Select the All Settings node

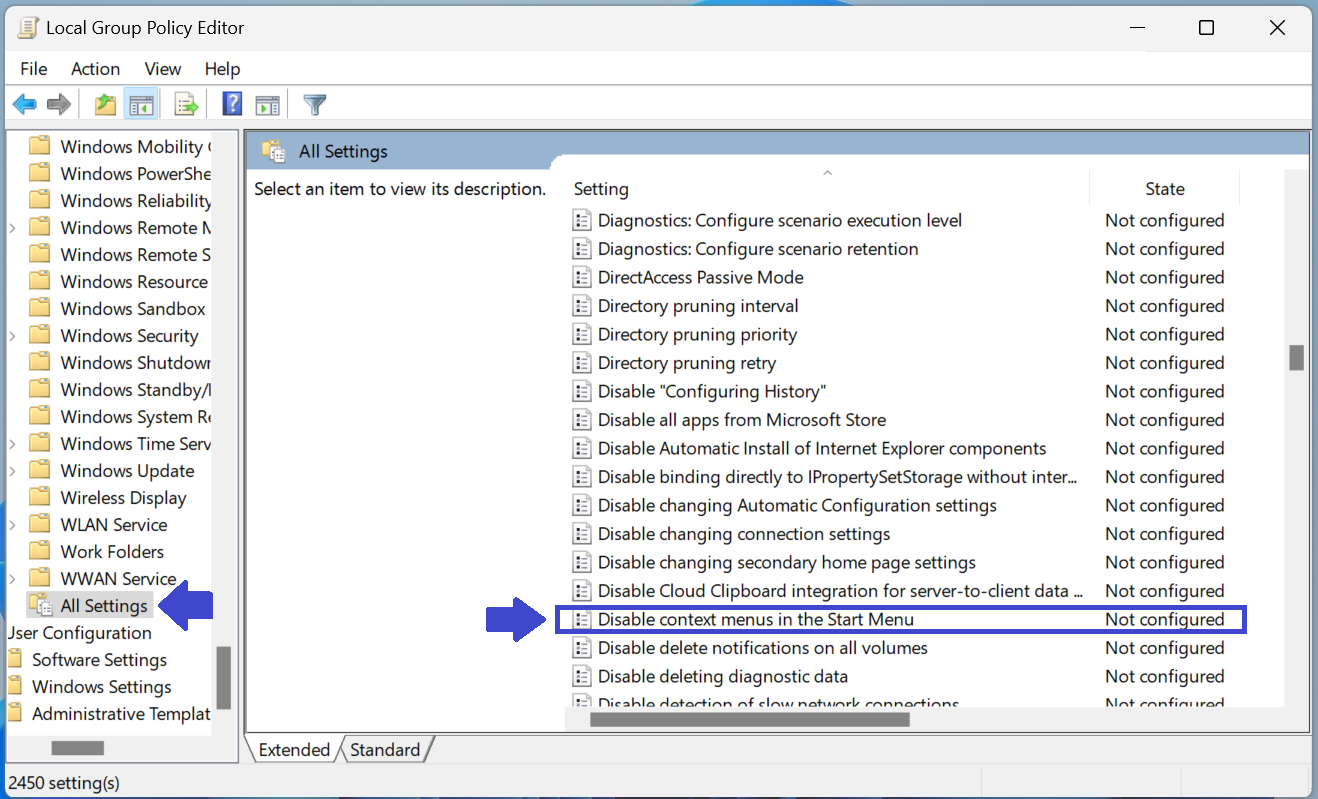(x=101, y=605)
